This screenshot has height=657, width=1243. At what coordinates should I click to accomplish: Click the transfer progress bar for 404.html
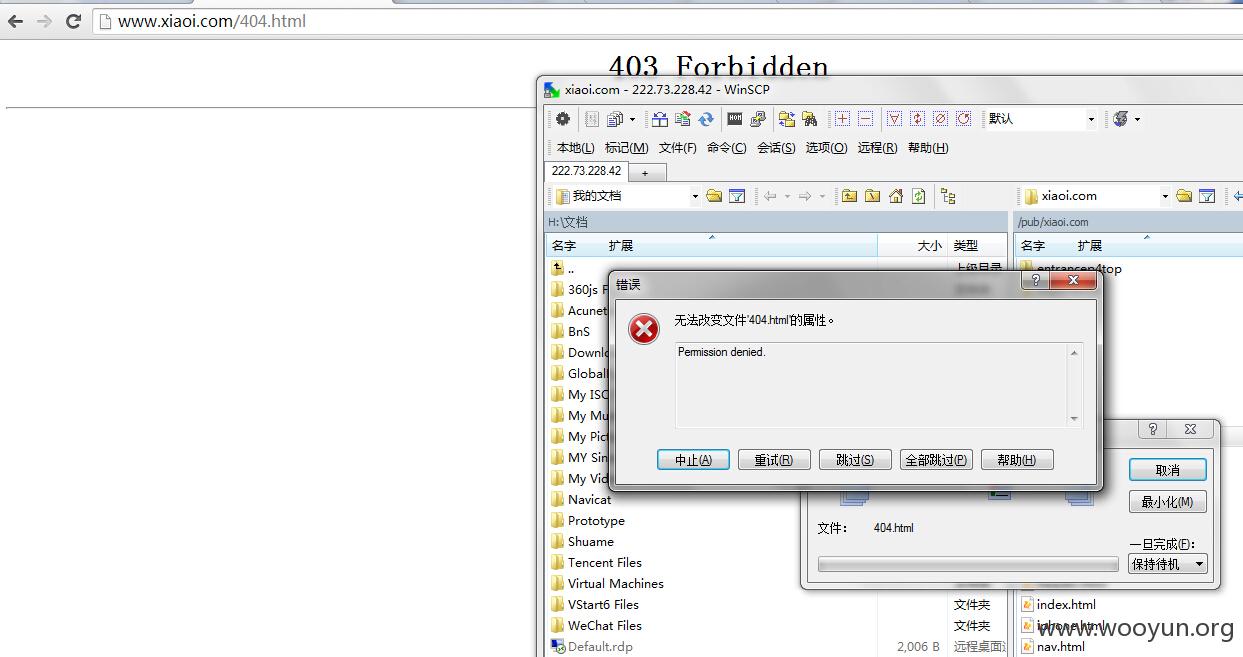968,565
